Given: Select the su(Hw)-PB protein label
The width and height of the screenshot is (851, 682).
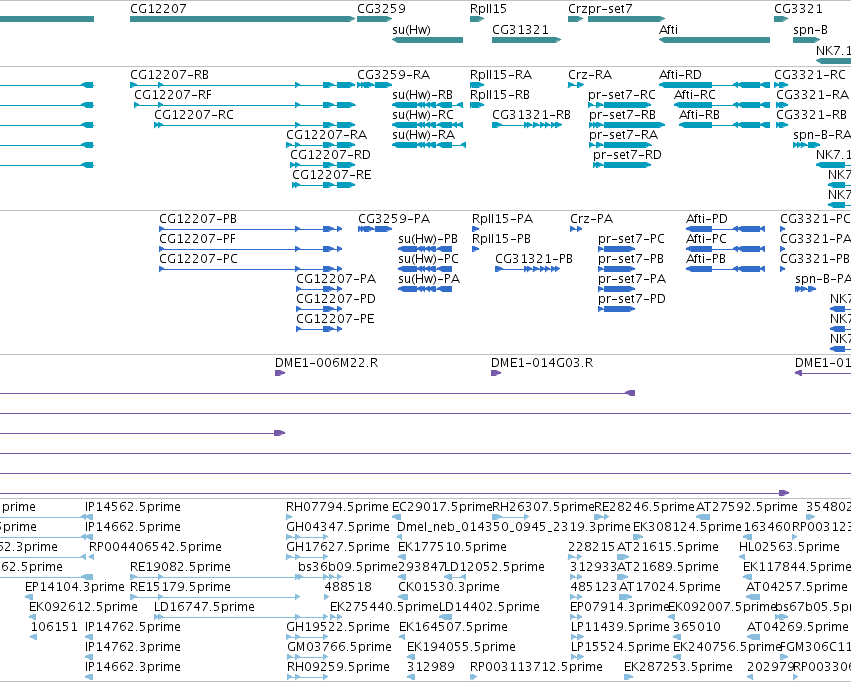Looking at the screenshot, I should pos(428,239).
